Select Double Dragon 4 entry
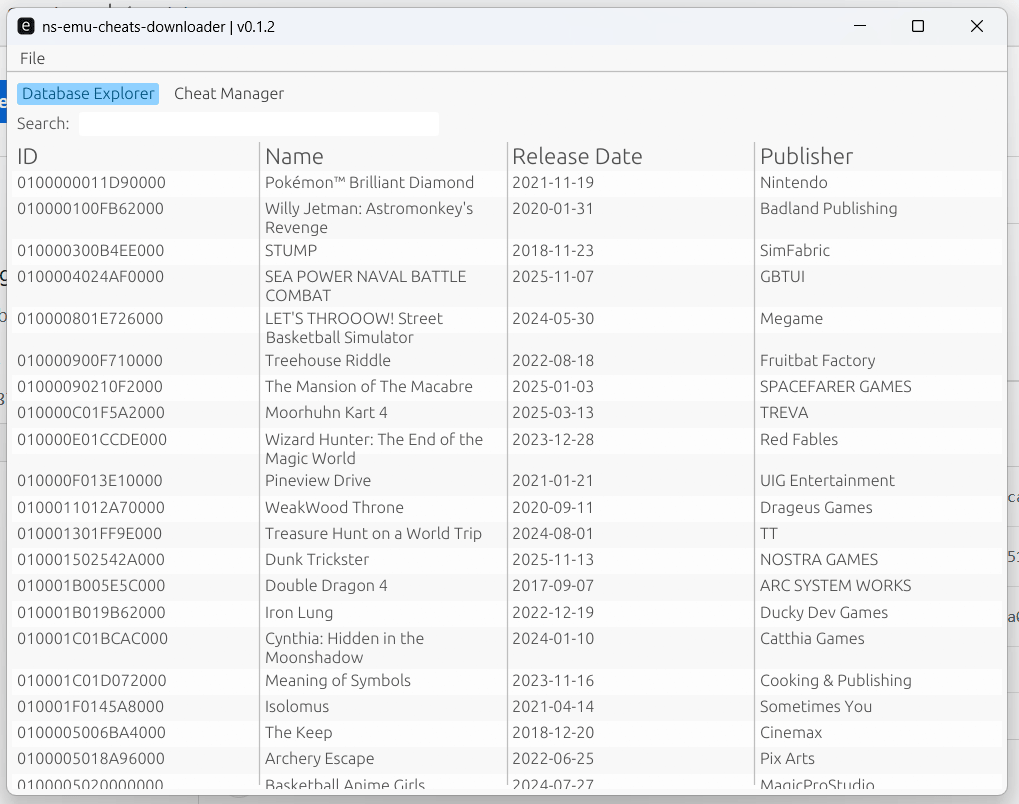This screenshot has height=804, width=1019. pos(326,586)
